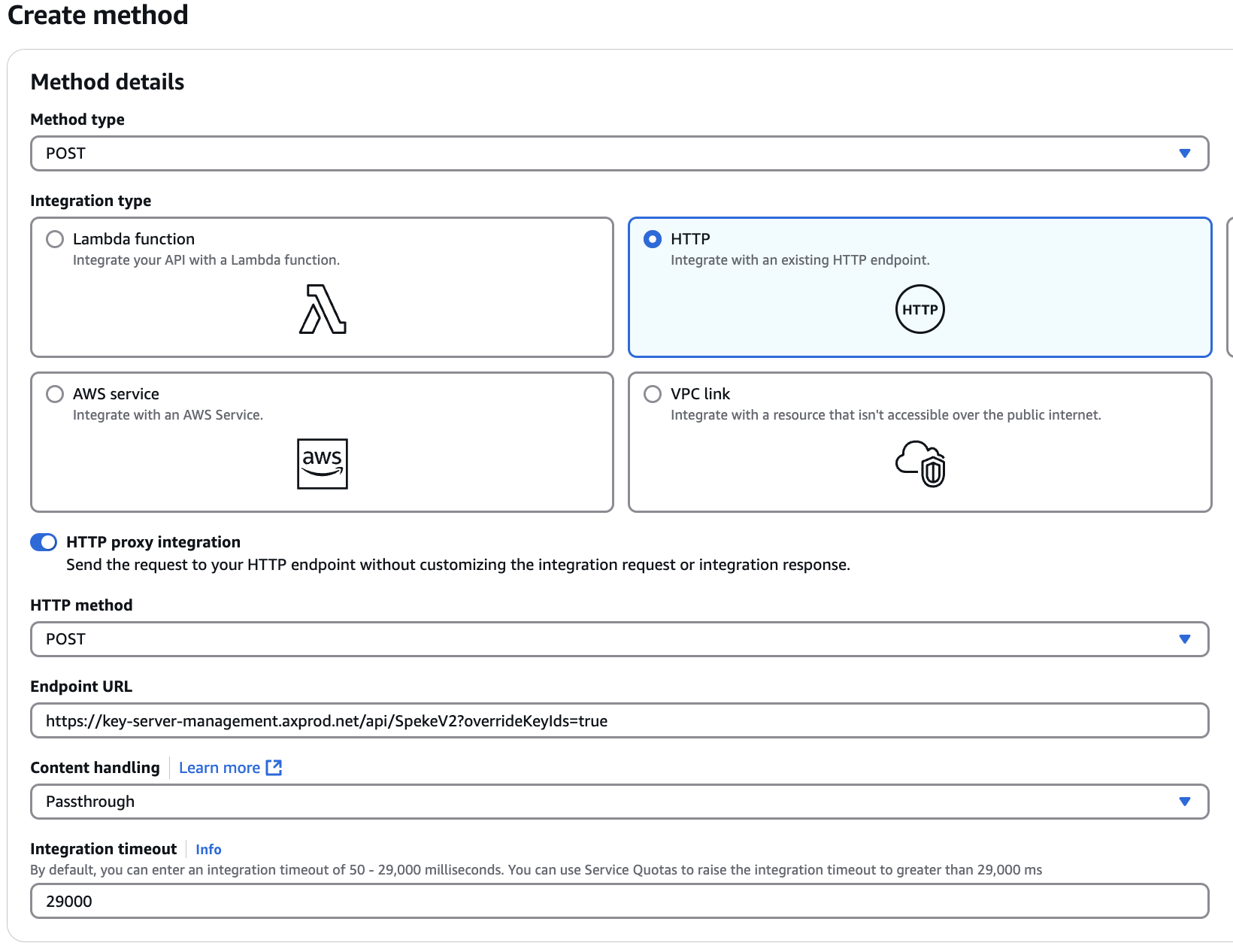Click the HTTP method dropdown arrow

point(1186,639)
